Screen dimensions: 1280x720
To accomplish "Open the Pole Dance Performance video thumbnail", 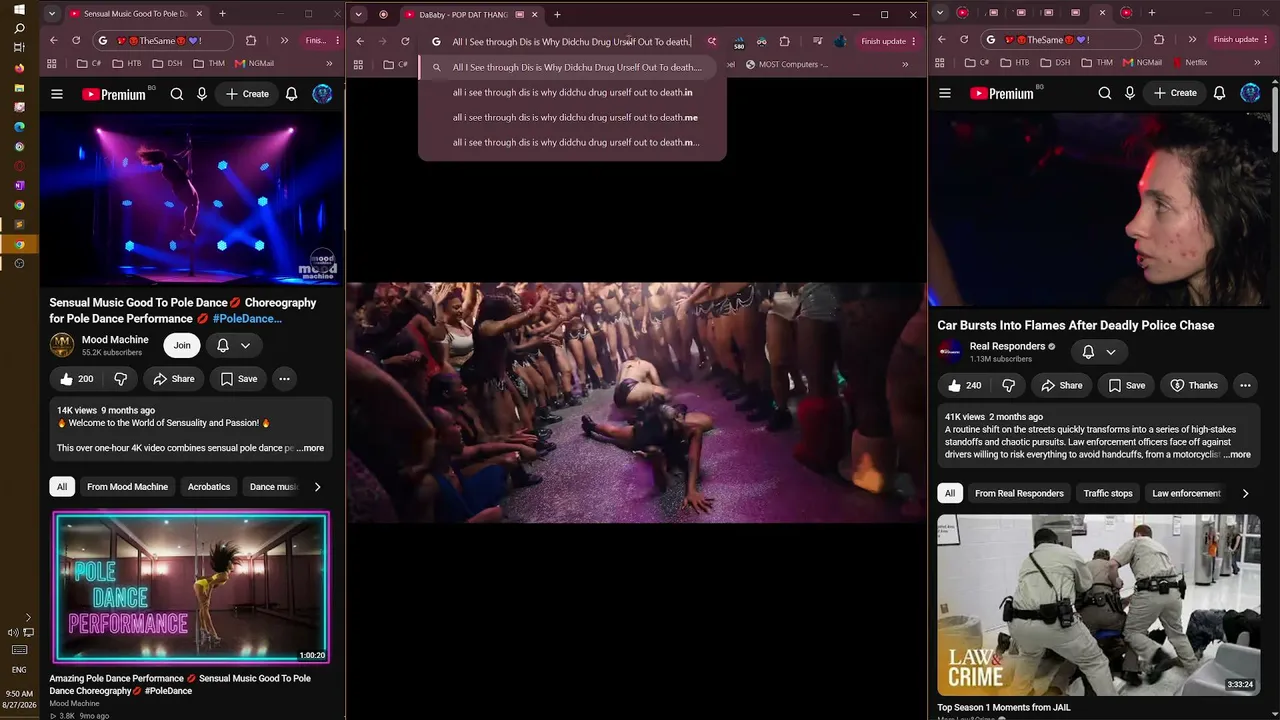I will point(191,588).
